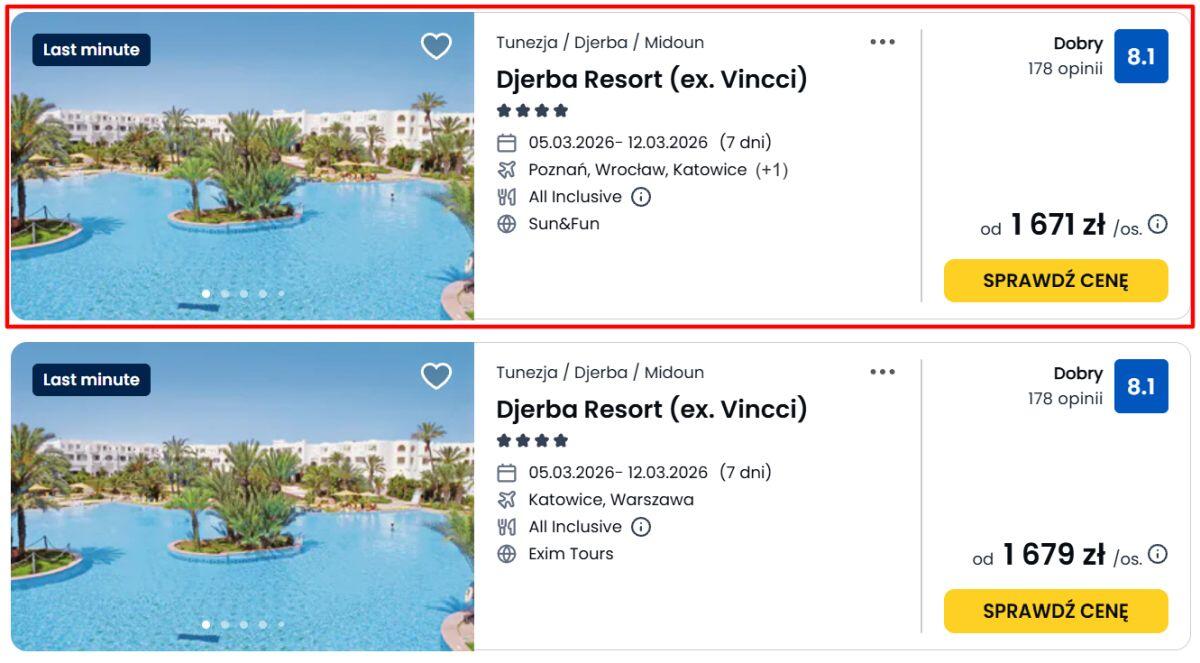Favorite the Exim Tours offer heart icon
This screenshot has width=1200, height=663.
436,376
